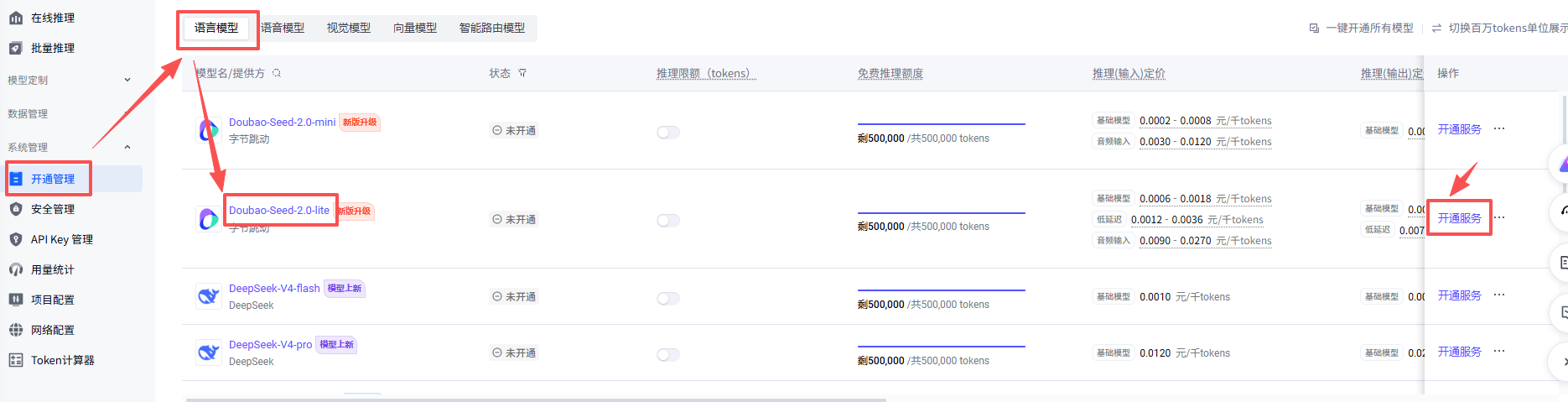This screenshot has width=1568, height=402.
Task: Click the DeepSeek-V4-flash free quota progress bar
Action: (941, 290)
